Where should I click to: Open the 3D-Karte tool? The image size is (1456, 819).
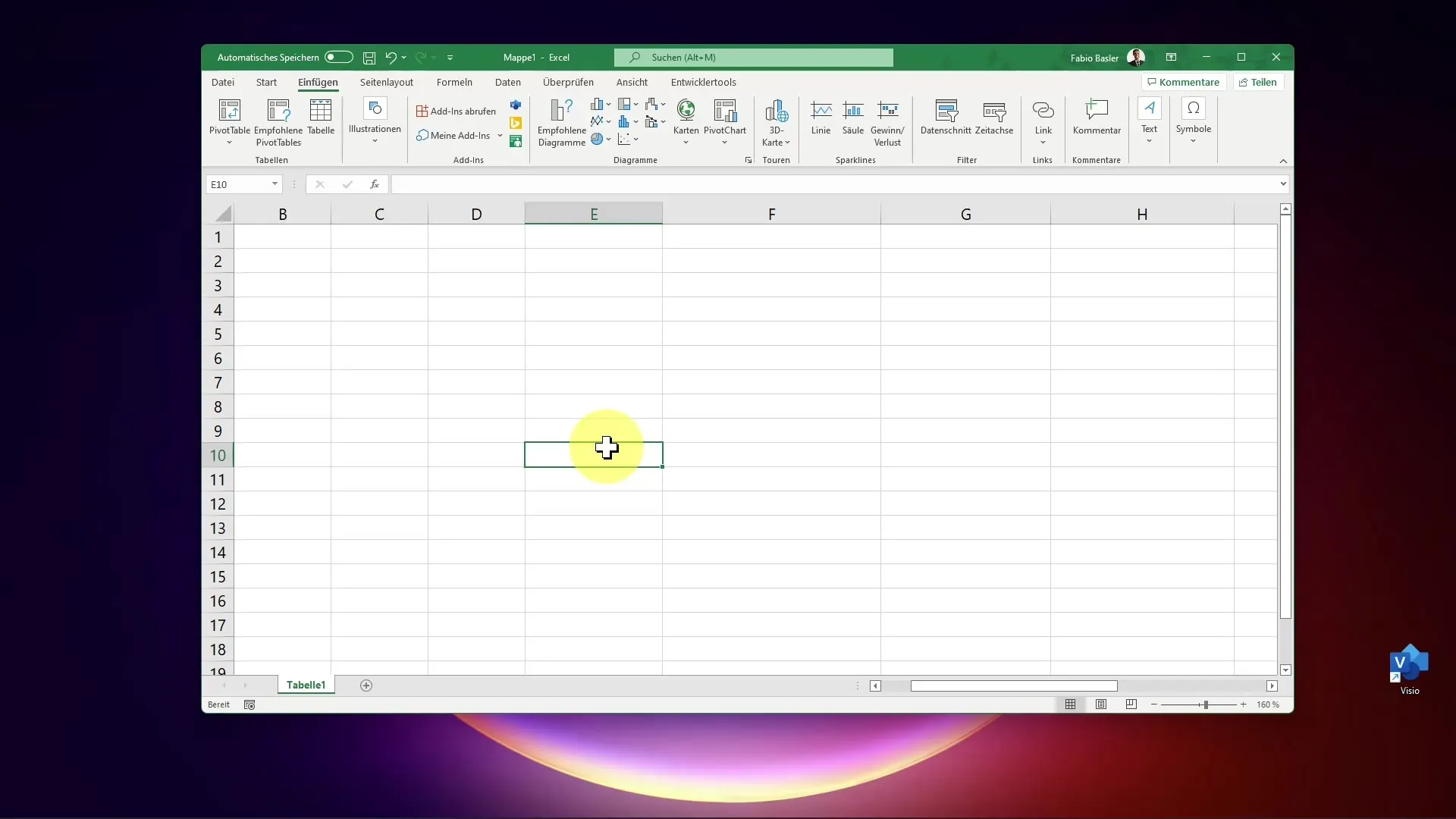coord(776,122)
